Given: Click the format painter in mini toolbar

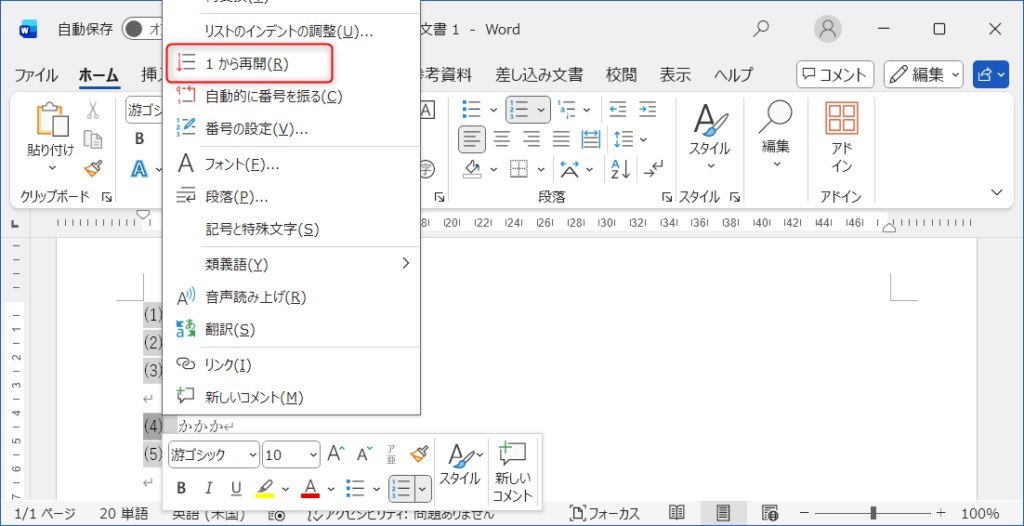Looking at the screenshot, I should (419, 454).
